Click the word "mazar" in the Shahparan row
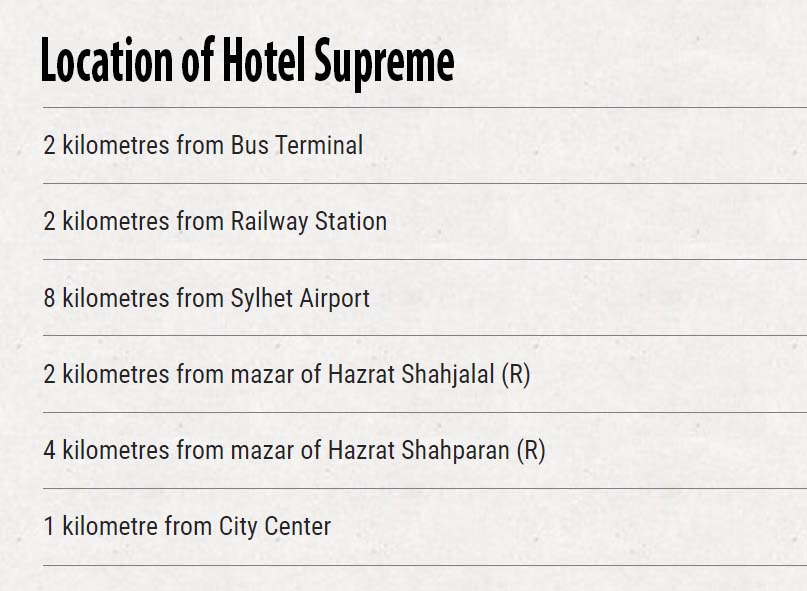Screen dimensions: 807x591 click(x=262, y=451)
